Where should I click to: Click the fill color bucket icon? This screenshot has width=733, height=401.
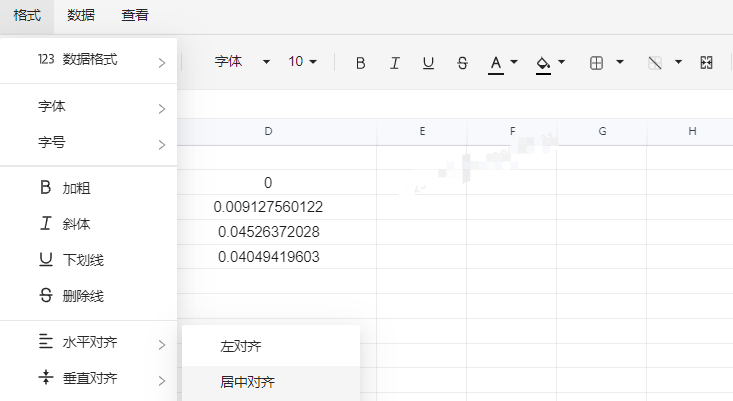pyautogui.click(x=543, y=62)
